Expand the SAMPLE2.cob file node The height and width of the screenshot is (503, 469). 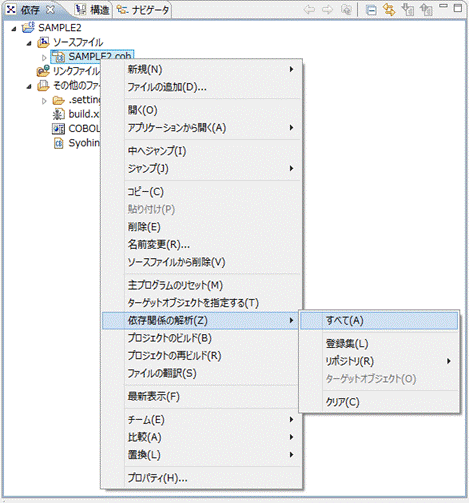(44, 58)
